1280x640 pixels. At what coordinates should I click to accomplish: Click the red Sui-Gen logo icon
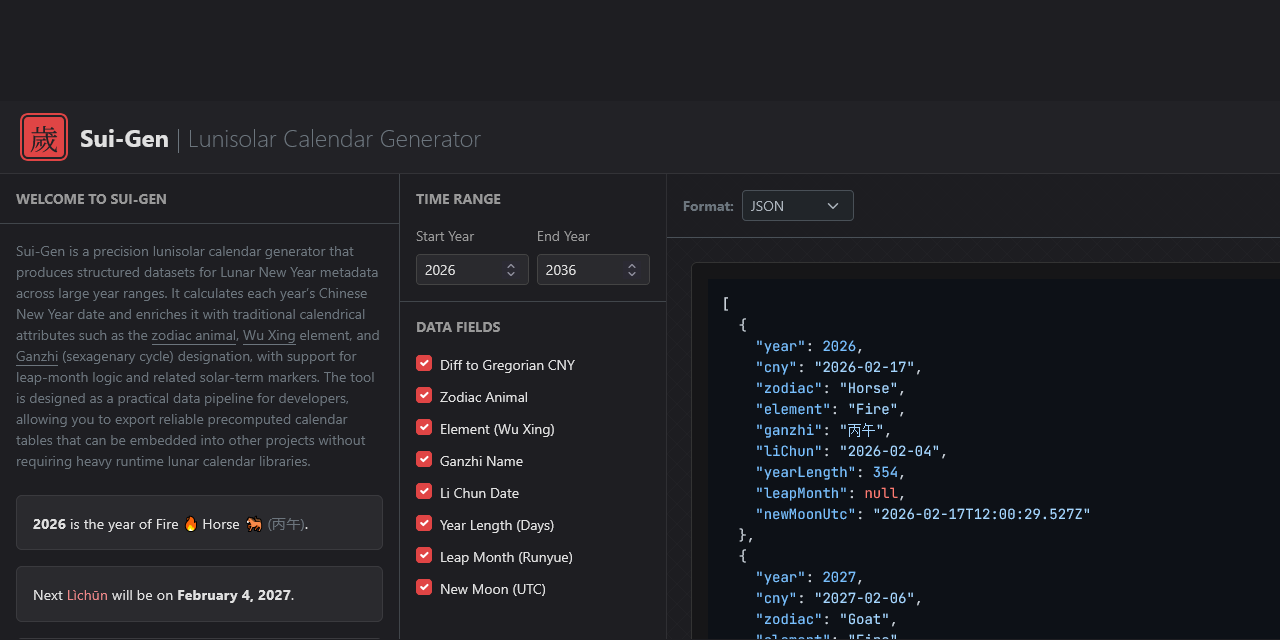tap(44, 137)
